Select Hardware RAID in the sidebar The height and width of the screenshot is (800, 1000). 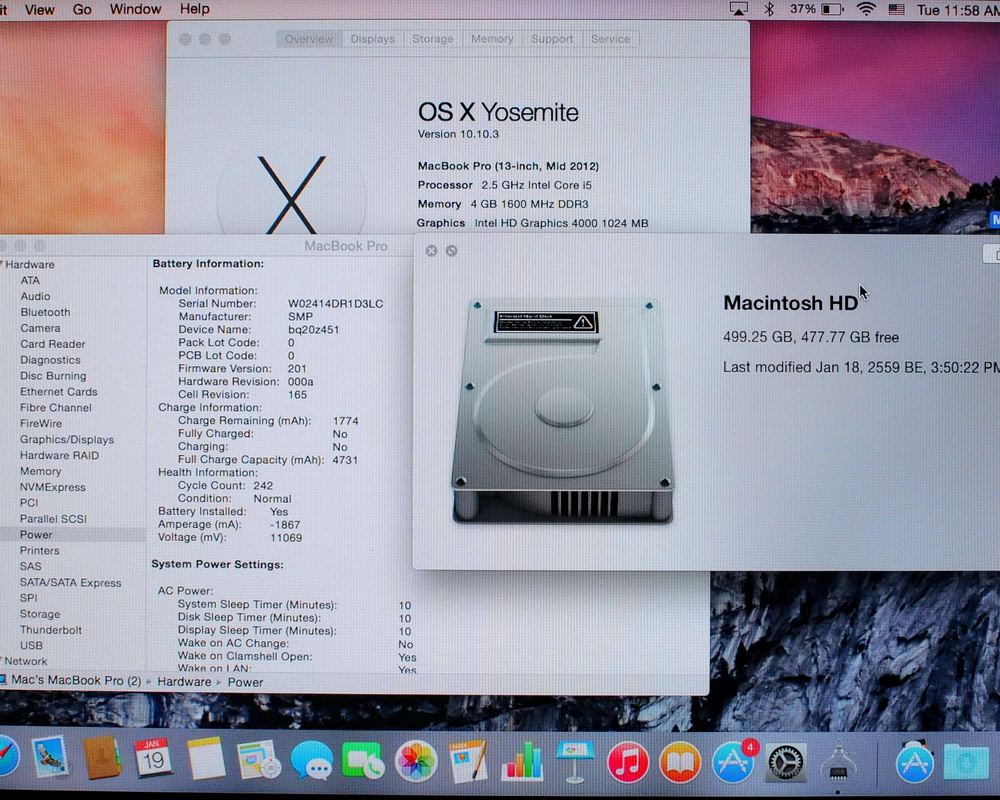(59, 456)
